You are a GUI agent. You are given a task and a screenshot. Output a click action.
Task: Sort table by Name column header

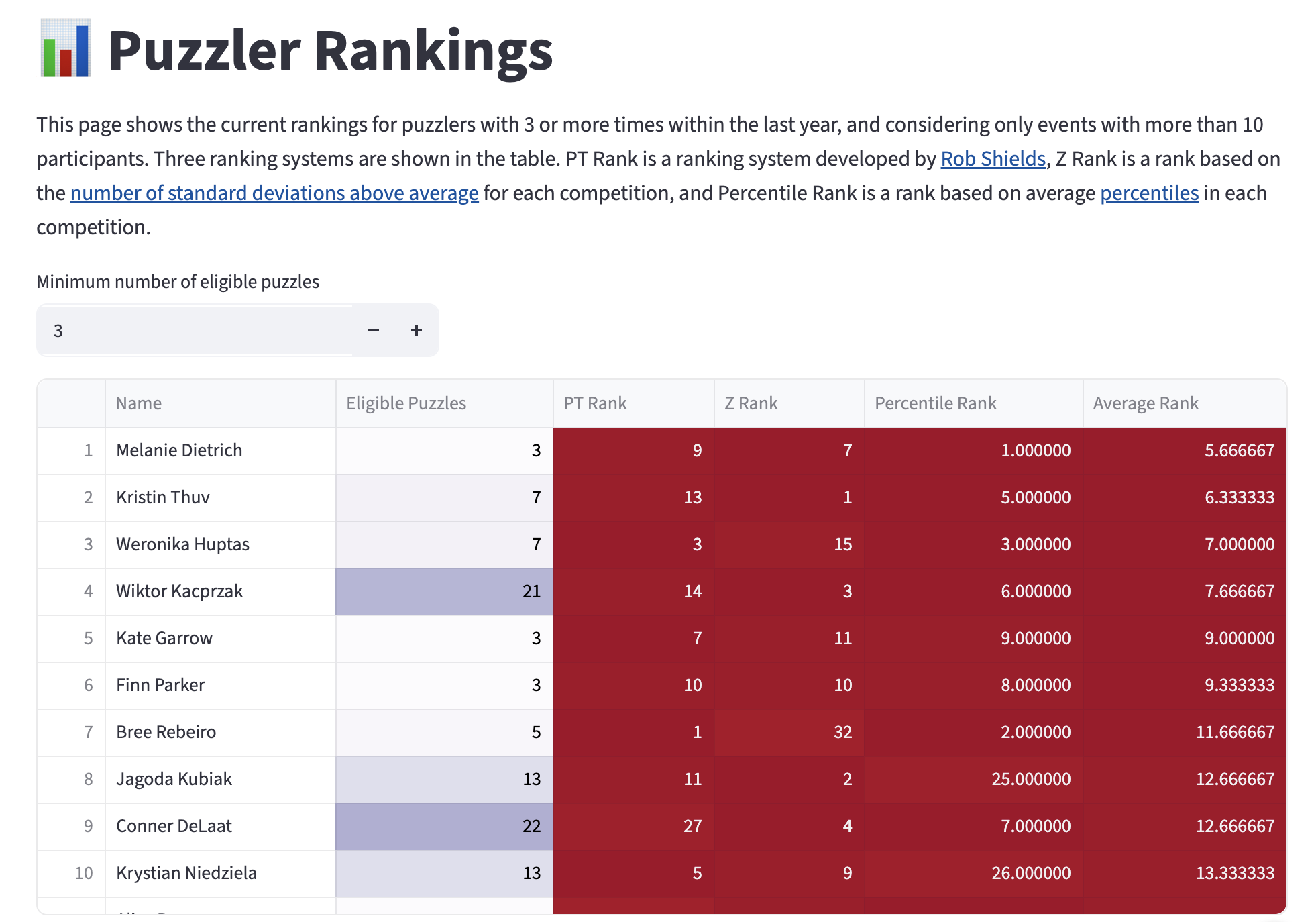(220, 403)
